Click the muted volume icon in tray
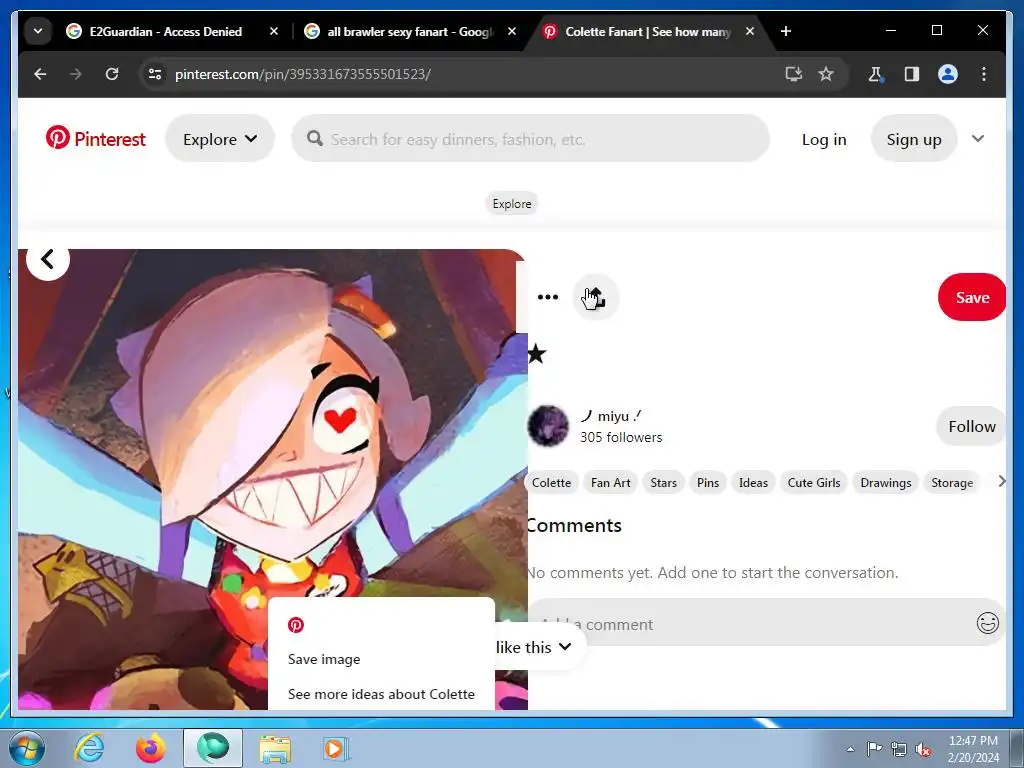1024x768 pixels. point(923,749)
